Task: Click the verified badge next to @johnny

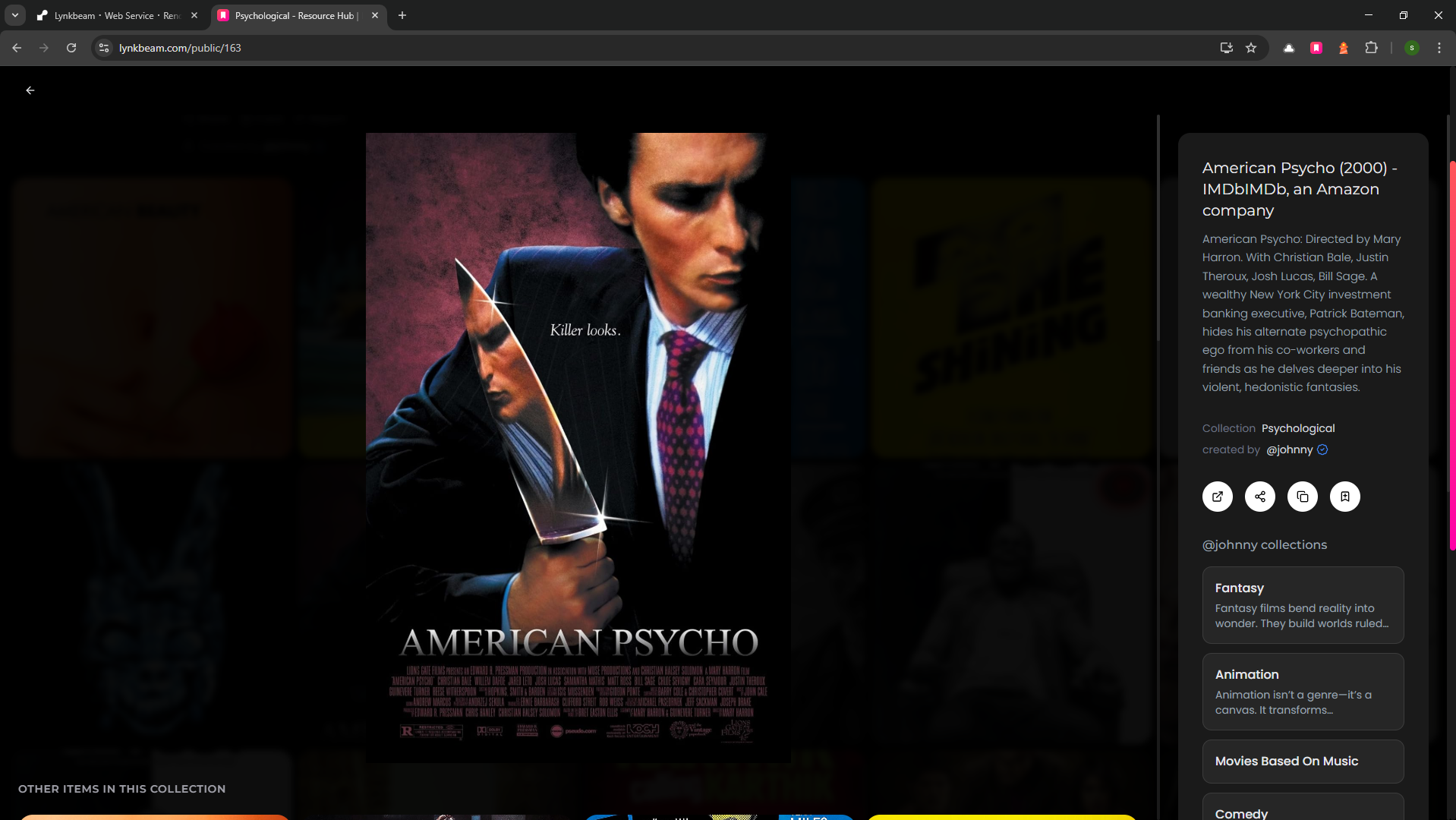Action: [1322, 449]
